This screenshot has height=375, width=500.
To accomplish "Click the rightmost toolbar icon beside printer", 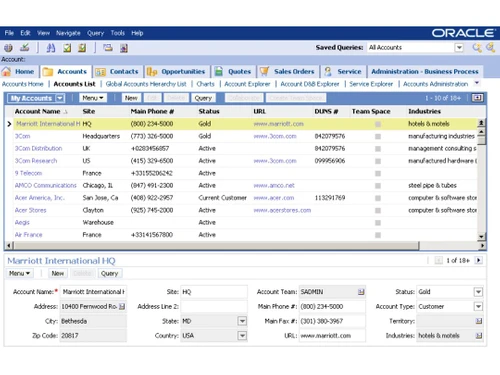I will (124, 48).
